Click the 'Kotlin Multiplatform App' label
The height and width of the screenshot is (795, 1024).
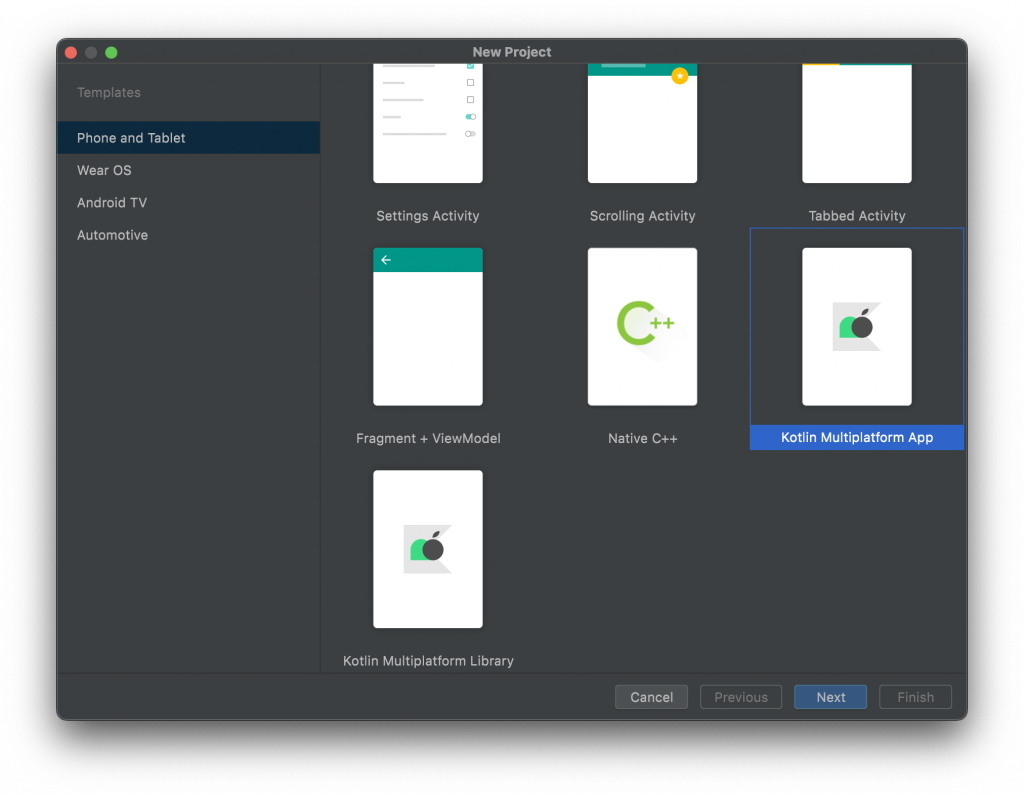point(857,438)
